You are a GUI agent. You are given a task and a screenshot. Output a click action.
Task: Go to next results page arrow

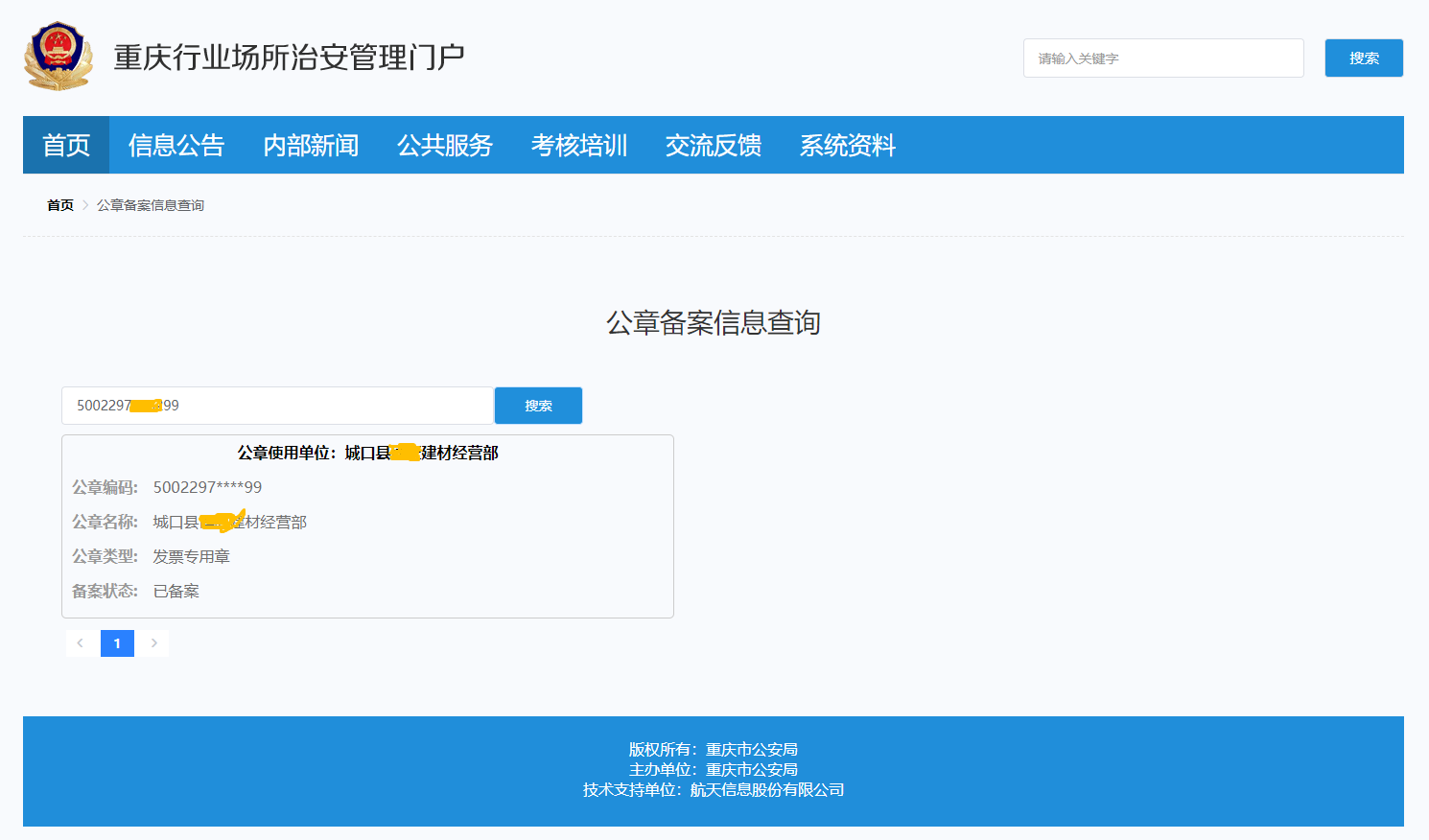(x=153, y=643)
